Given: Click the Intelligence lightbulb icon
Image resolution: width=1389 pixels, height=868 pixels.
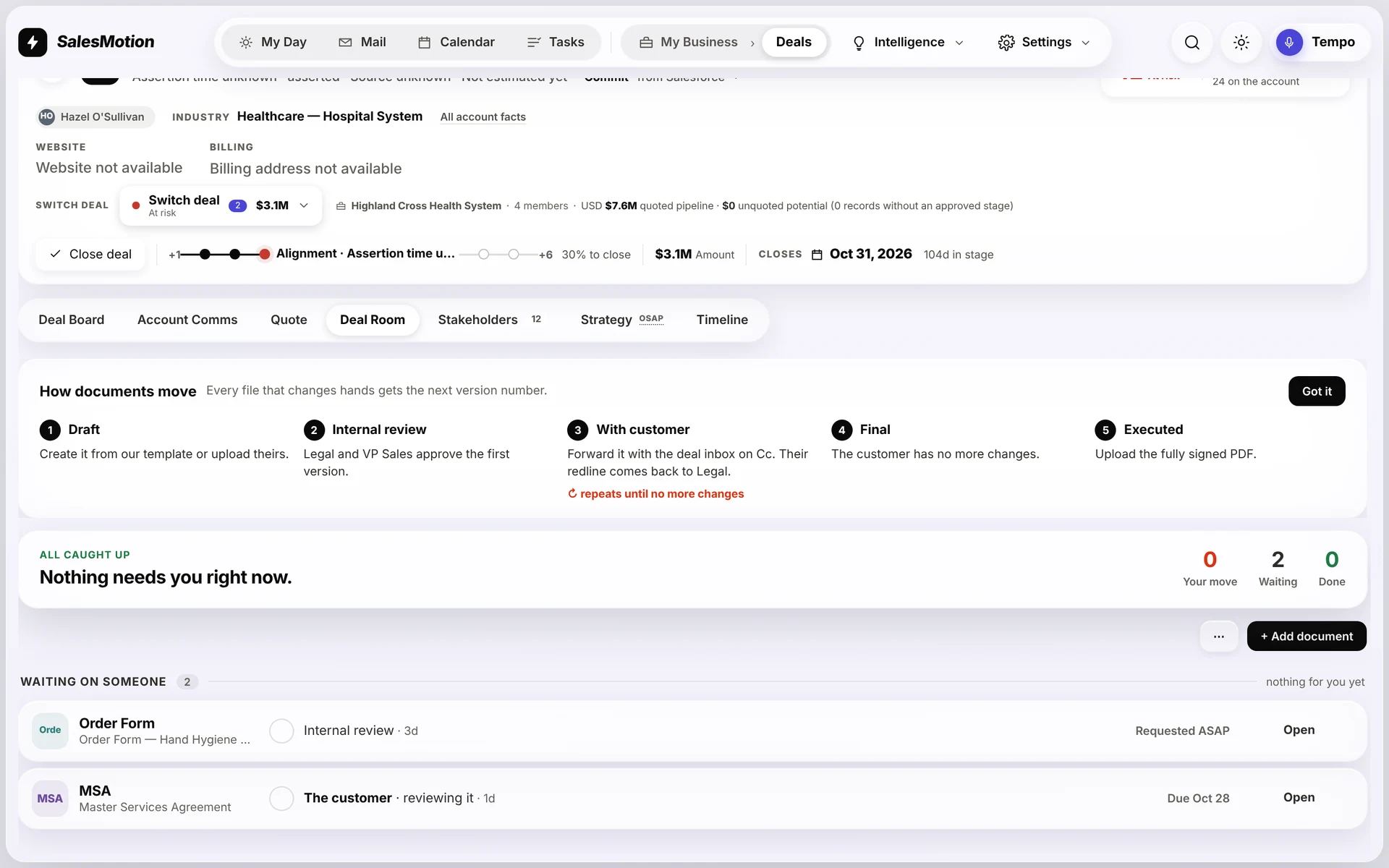Looking at the screenshot, I should coord(859,43).
